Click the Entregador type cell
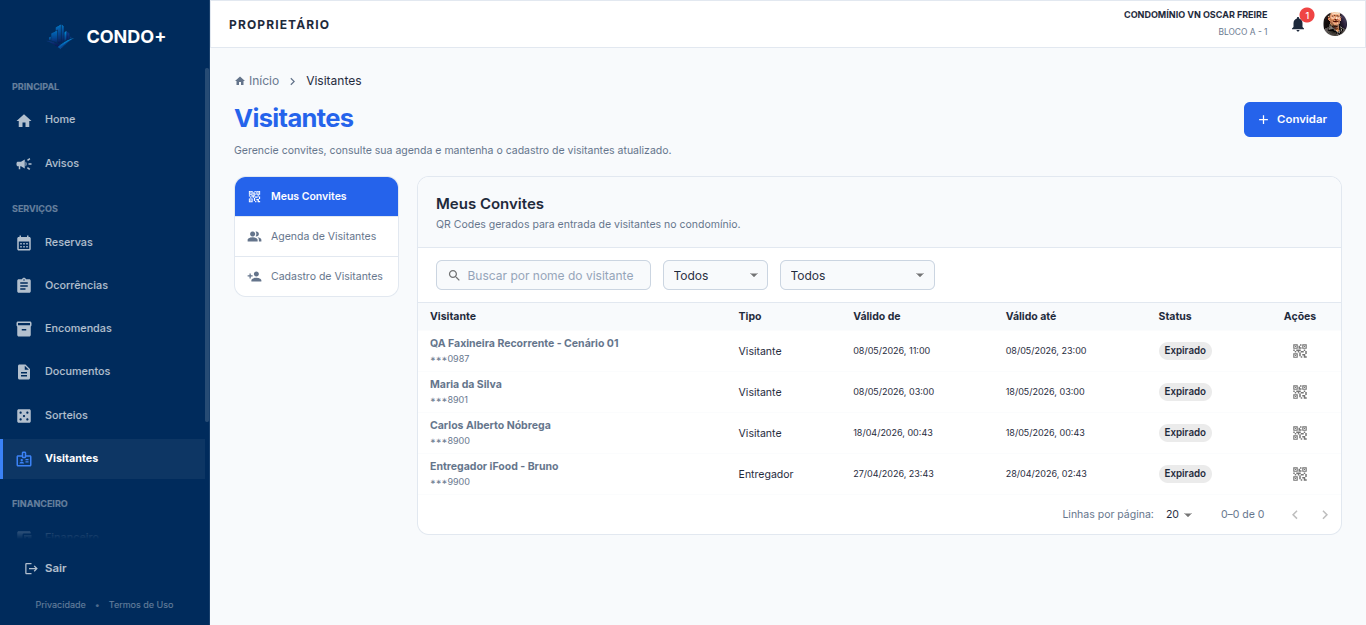This screenshot has width=1366, height=625. pos(766,474)
